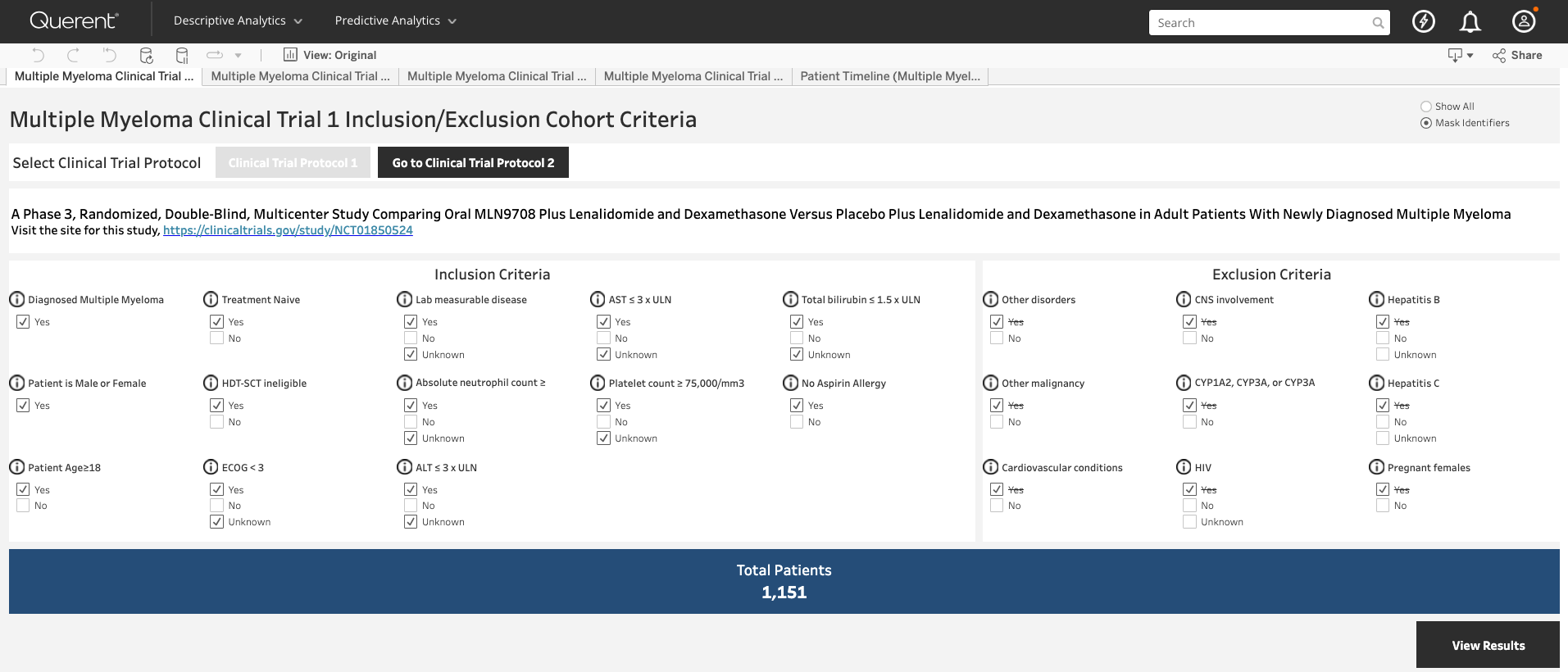Open info icon for Diagnosed Multiple Myeloma
Image resolution: width=1568 pixels, height=672 pixels.
click(x=16, y=299)
